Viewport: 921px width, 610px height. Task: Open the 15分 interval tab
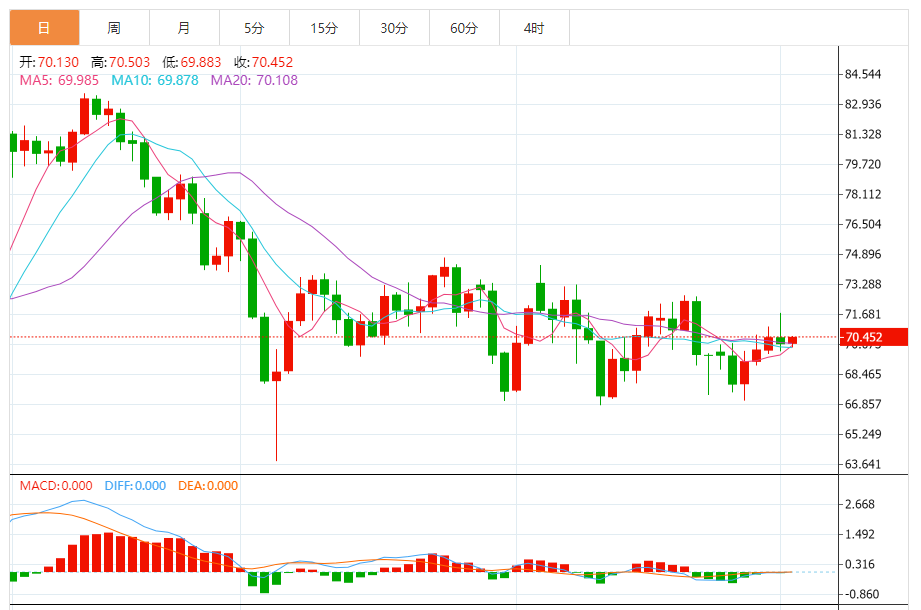324,28
